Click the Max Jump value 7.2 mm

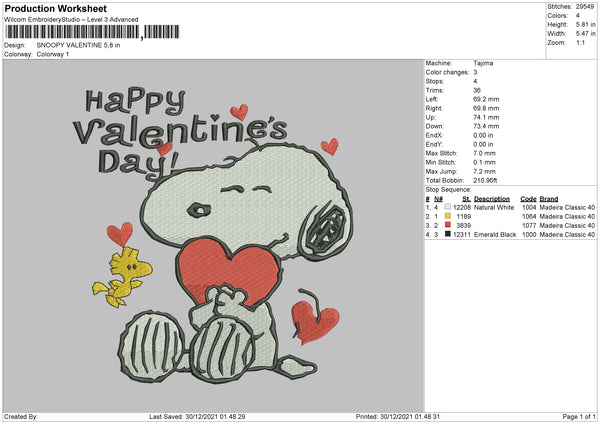tap(484, 171)
